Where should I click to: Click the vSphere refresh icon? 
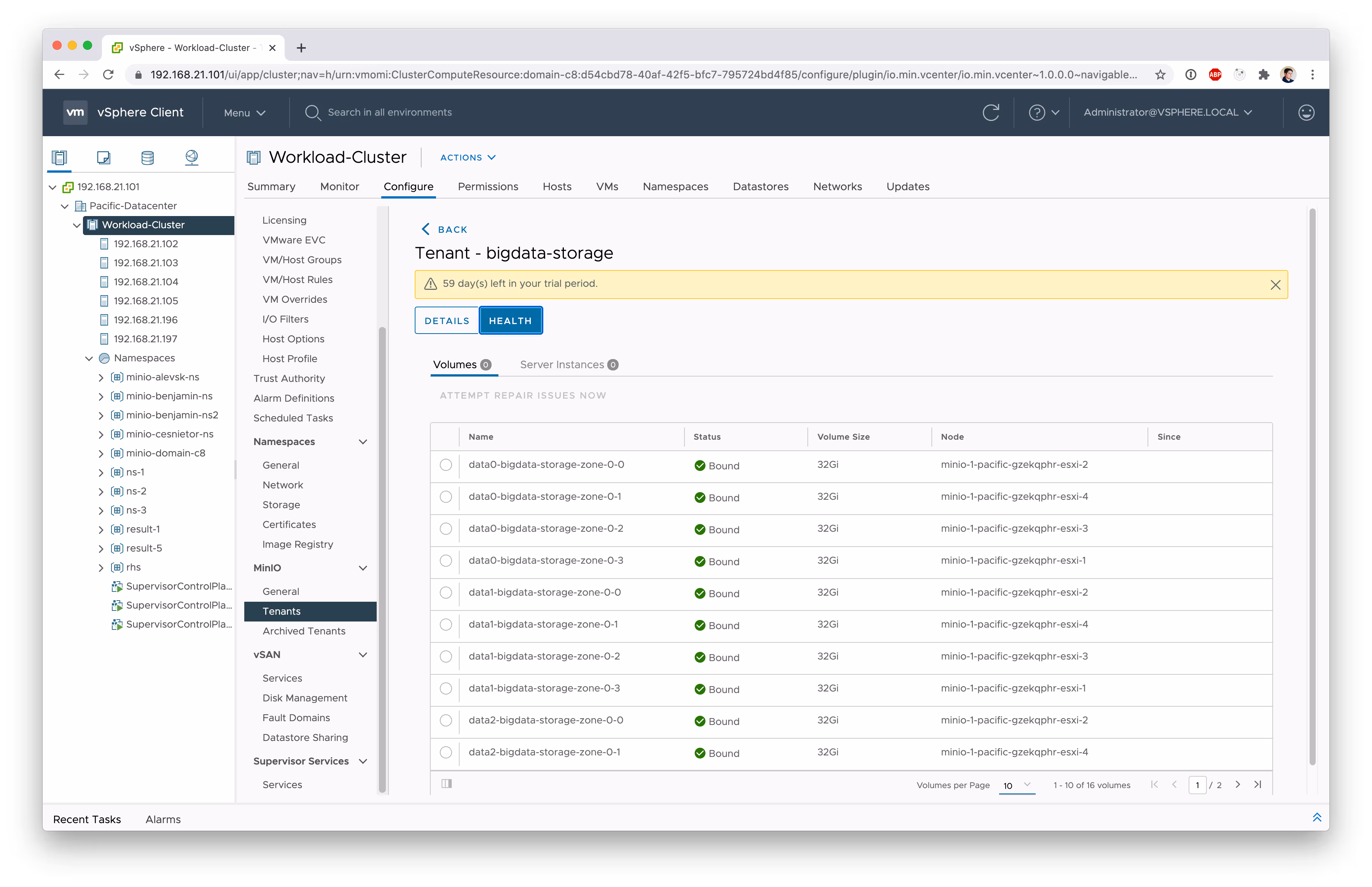(991, 112)
